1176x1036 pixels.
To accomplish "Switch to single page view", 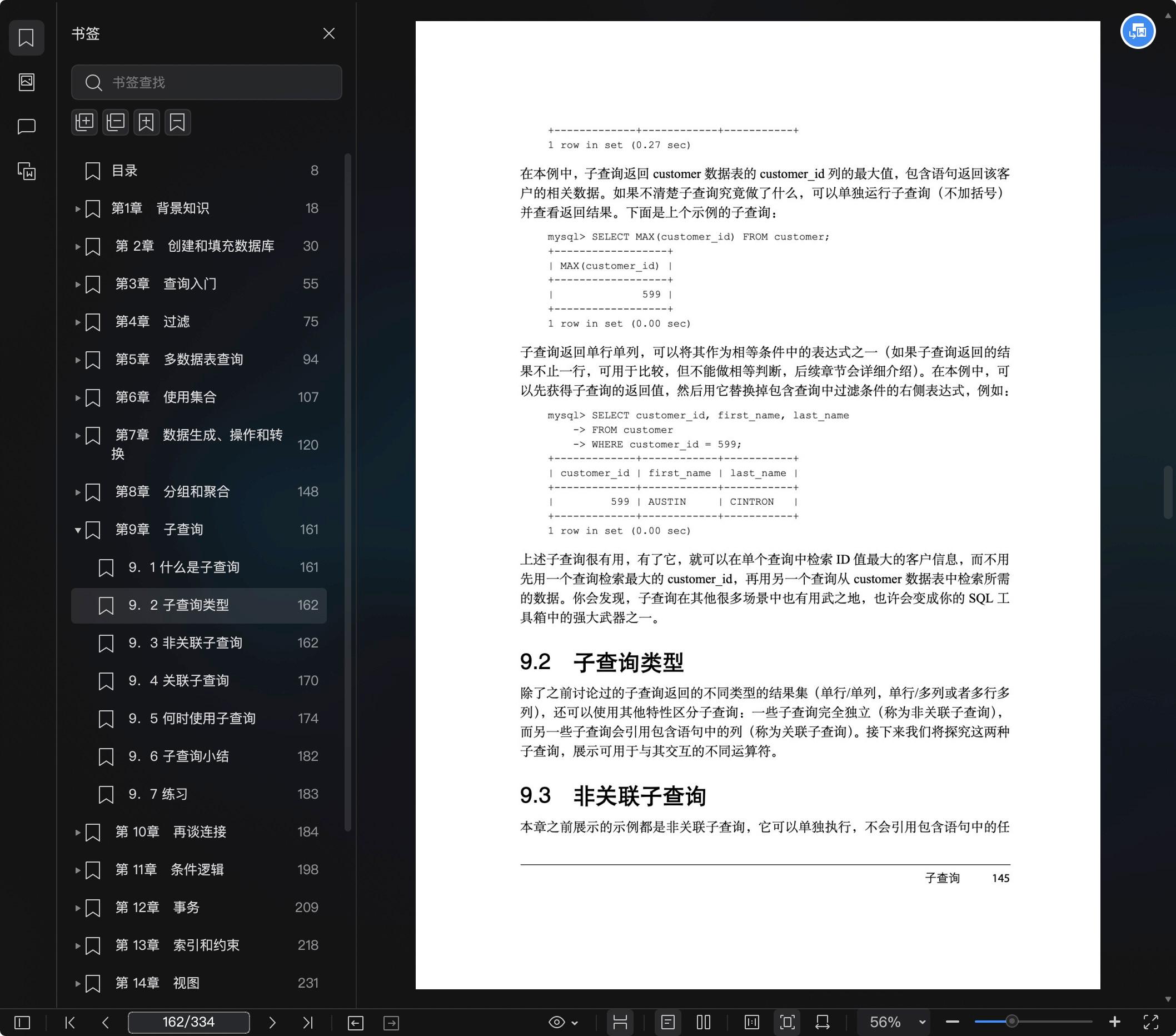I will [668, 1022].
